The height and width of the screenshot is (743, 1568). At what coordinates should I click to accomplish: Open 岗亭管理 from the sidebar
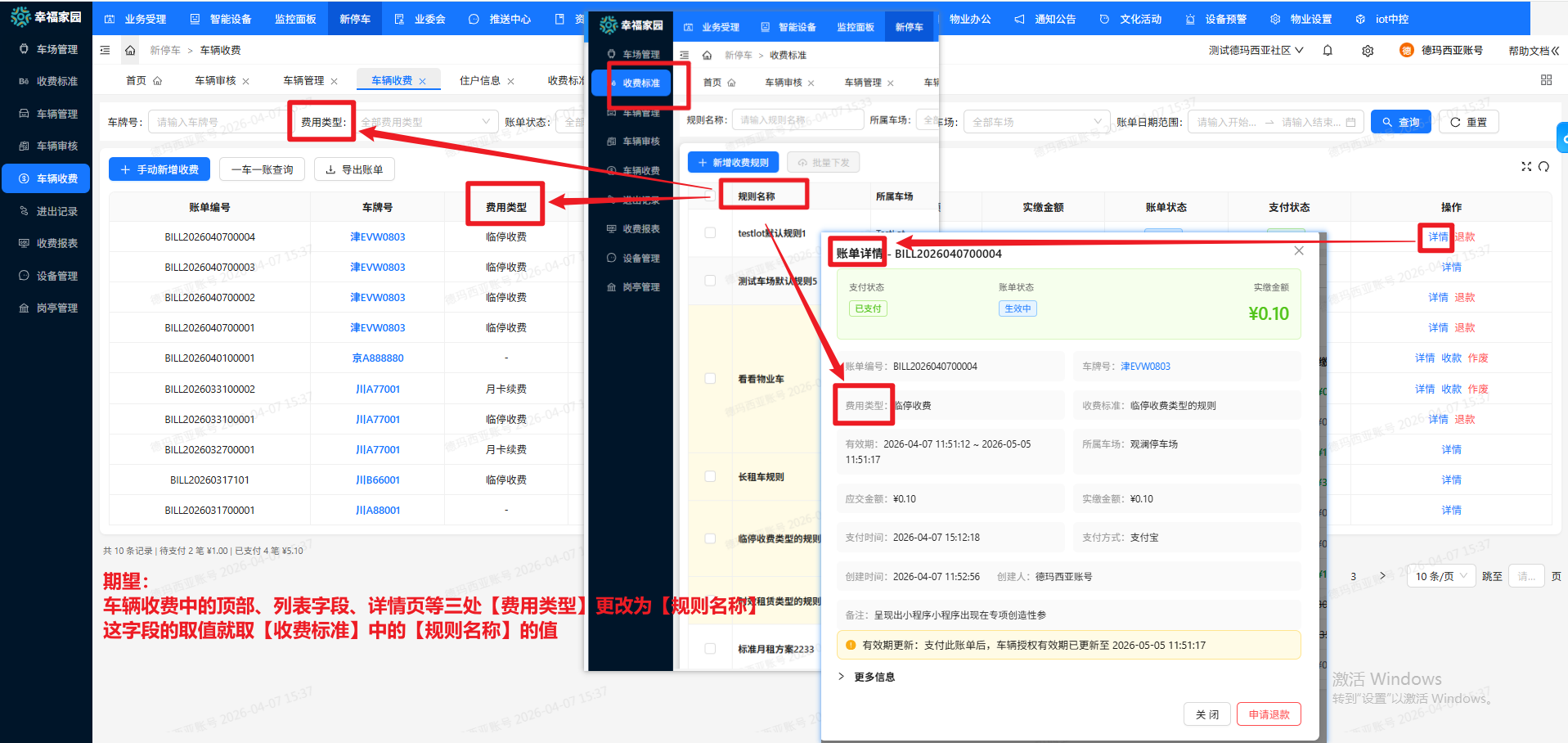[x=45, y=308]
